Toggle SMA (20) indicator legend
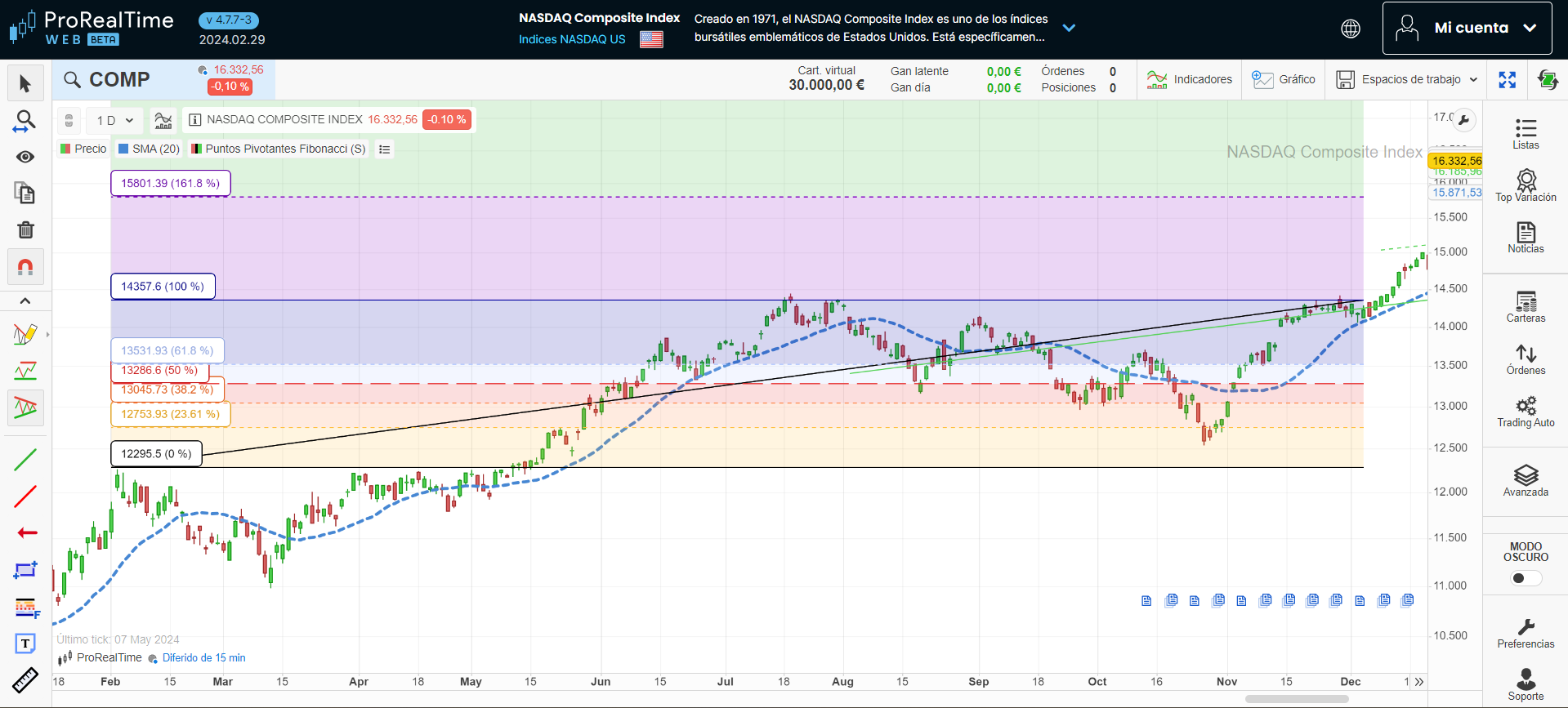 click(x=149, y=149)
